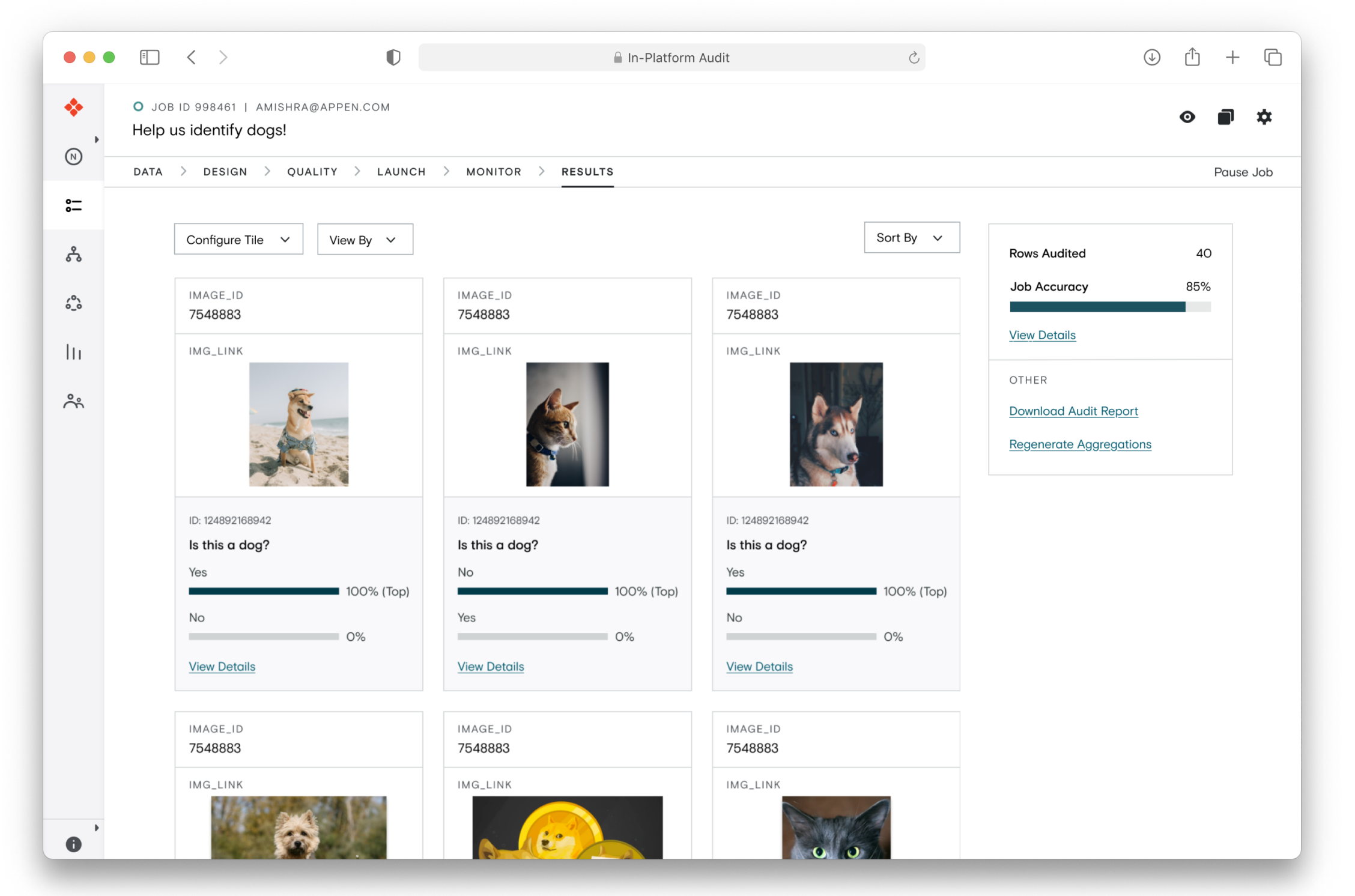Viewport: 1355px width, 896px height.
Task: Expand sidebar using top small arrow
Action: (97, 139)
